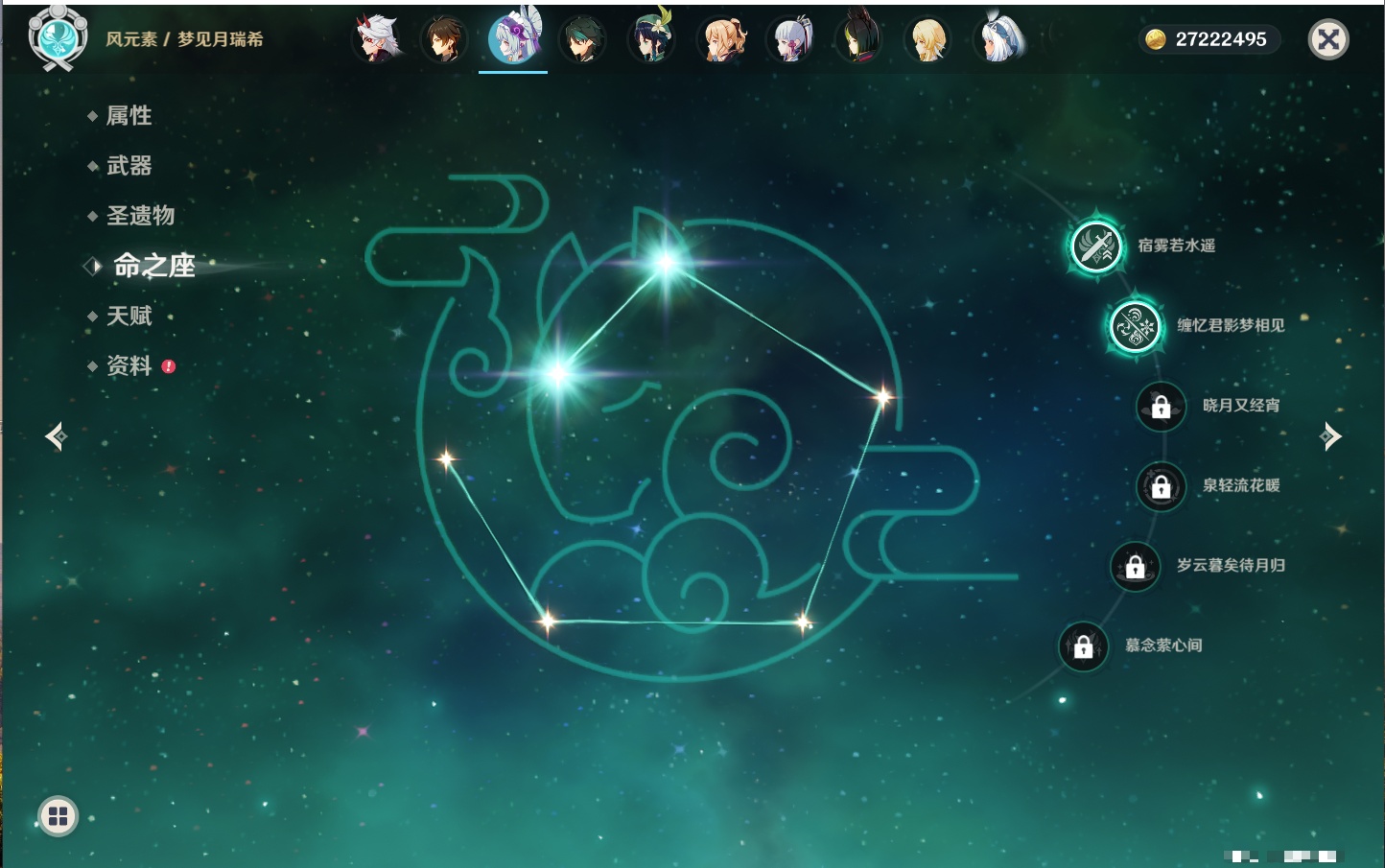The width and height of the screenshot is (1385, 868).
Task: Click the brightest top star of the constellation
Action: 666,261
